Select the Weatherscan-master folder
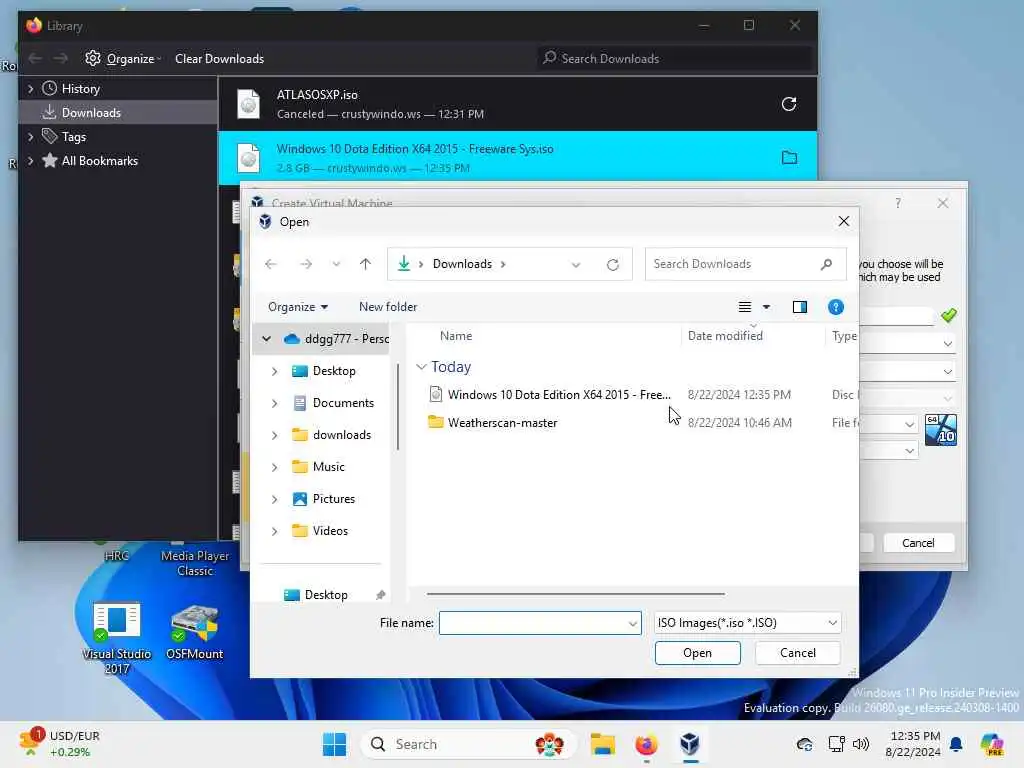1024x768 pixels. point(502,423)
